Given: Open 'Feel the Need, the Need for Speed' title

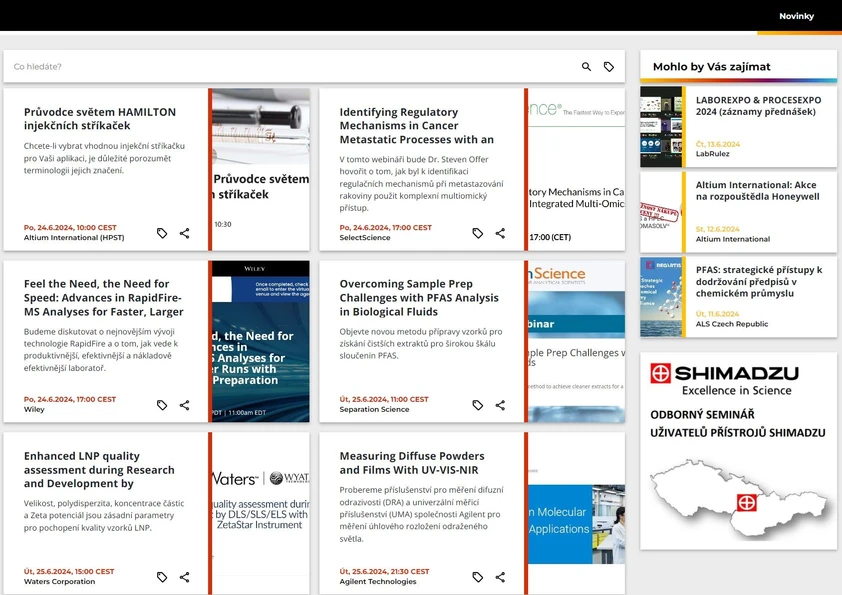Looking at the screenshot, I should pyautogui.click(x=104, y=298).
